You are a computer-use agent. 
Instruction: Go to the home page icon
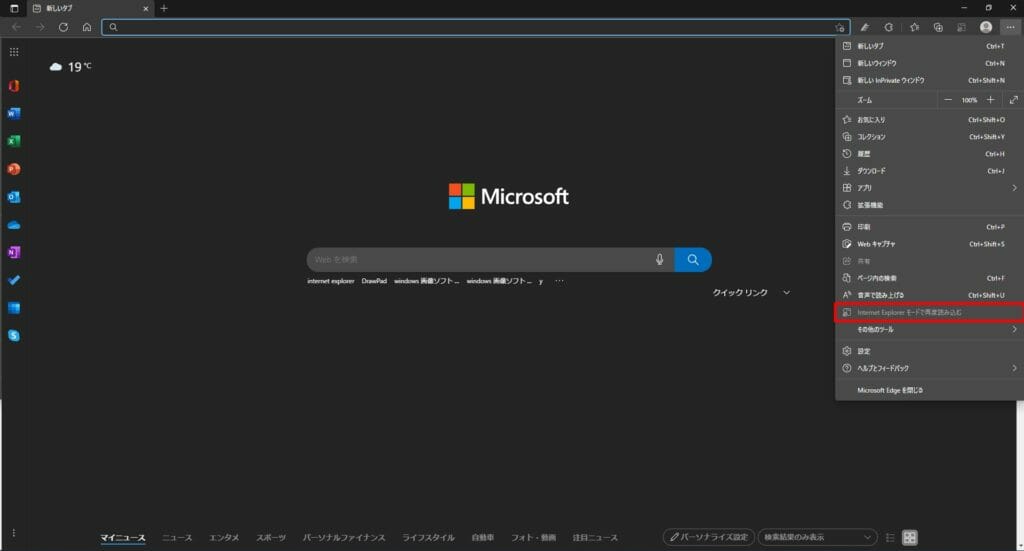87,27
